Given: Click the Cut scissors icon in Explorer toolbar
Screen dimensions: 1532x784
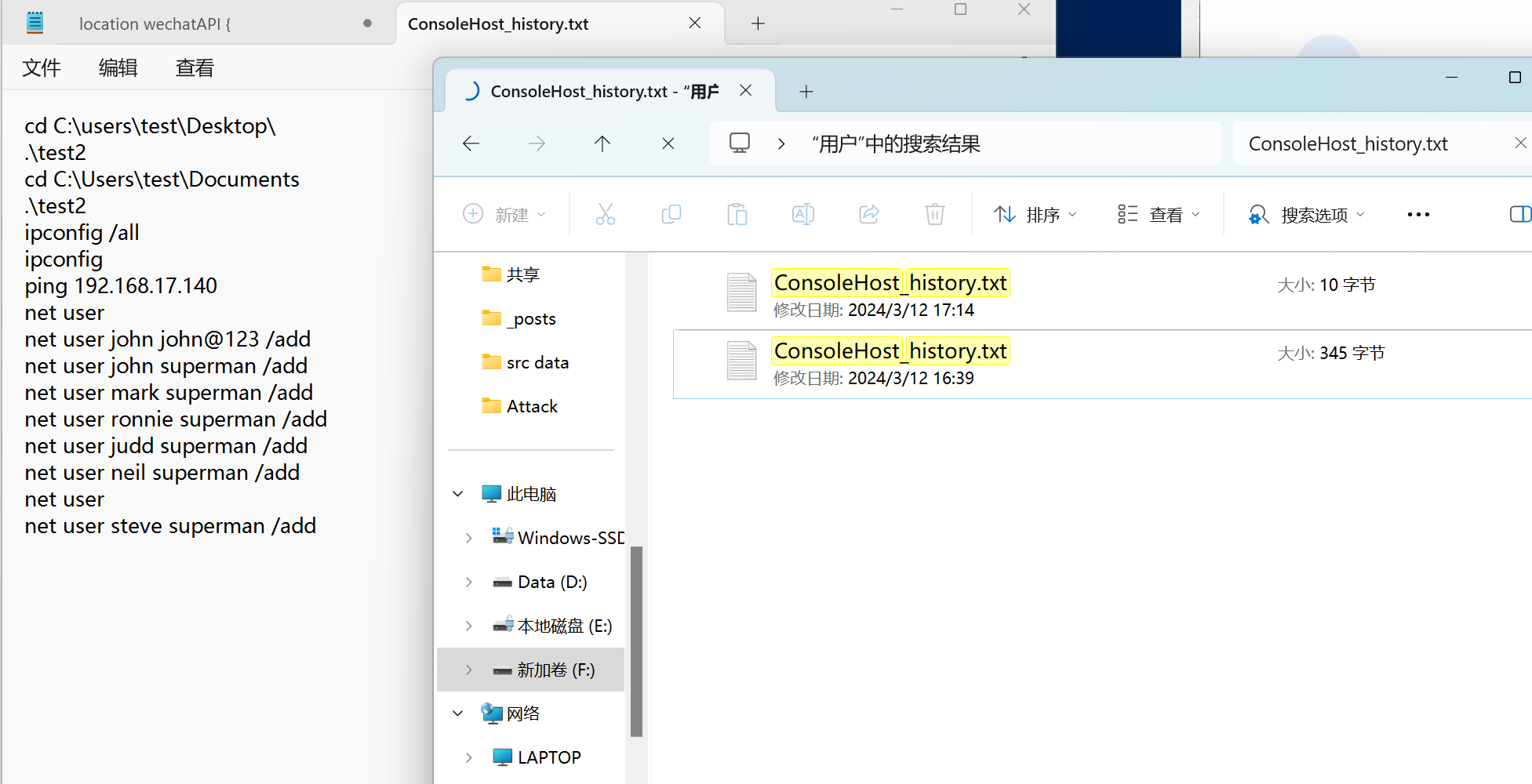Looking at the screenshot, I should tap(606, 214).
